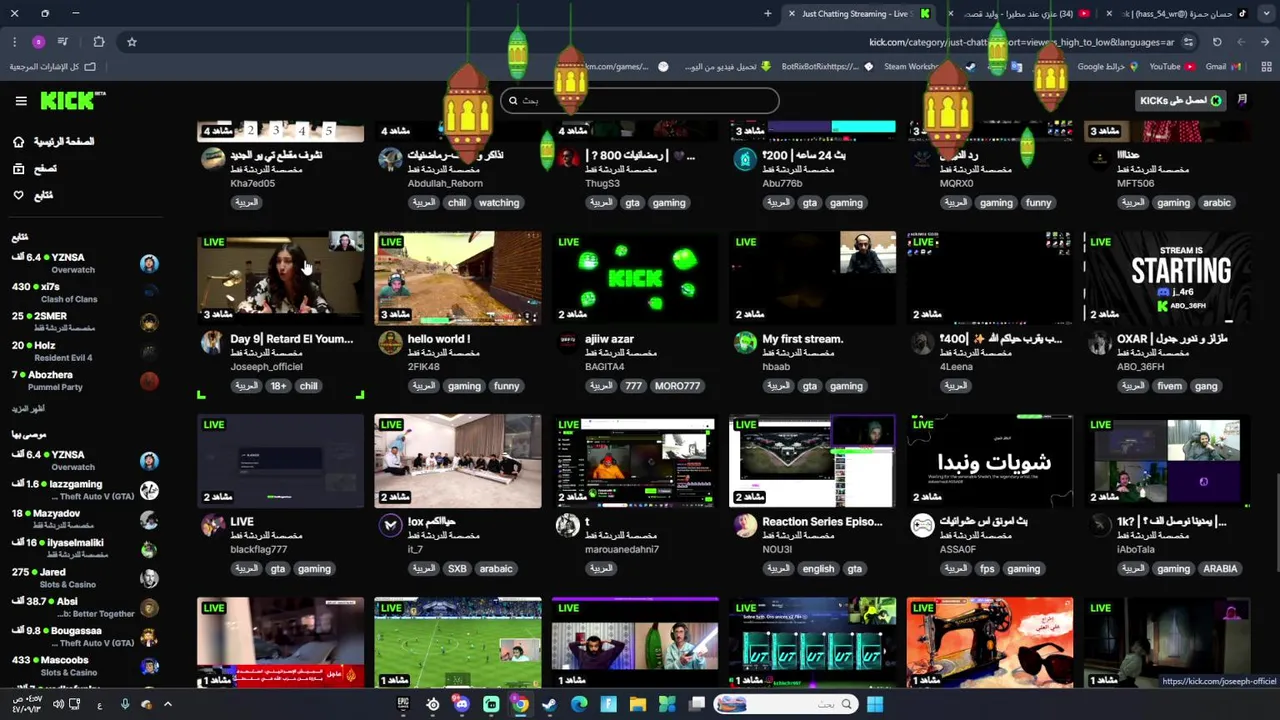
Task: Open the All Bookmarks folder
Action: [53, 67]
